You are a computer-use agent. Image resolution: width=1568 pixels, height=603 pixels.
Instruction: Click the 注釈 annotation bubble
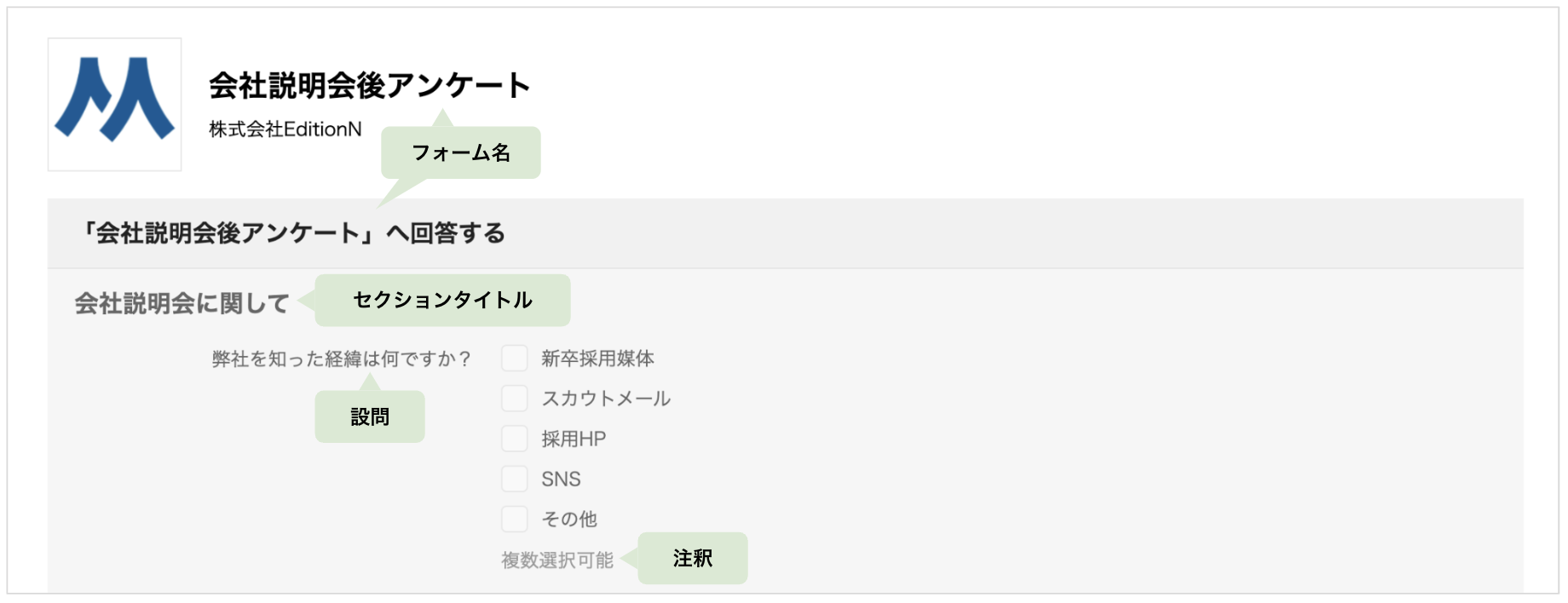pos(693,559)
